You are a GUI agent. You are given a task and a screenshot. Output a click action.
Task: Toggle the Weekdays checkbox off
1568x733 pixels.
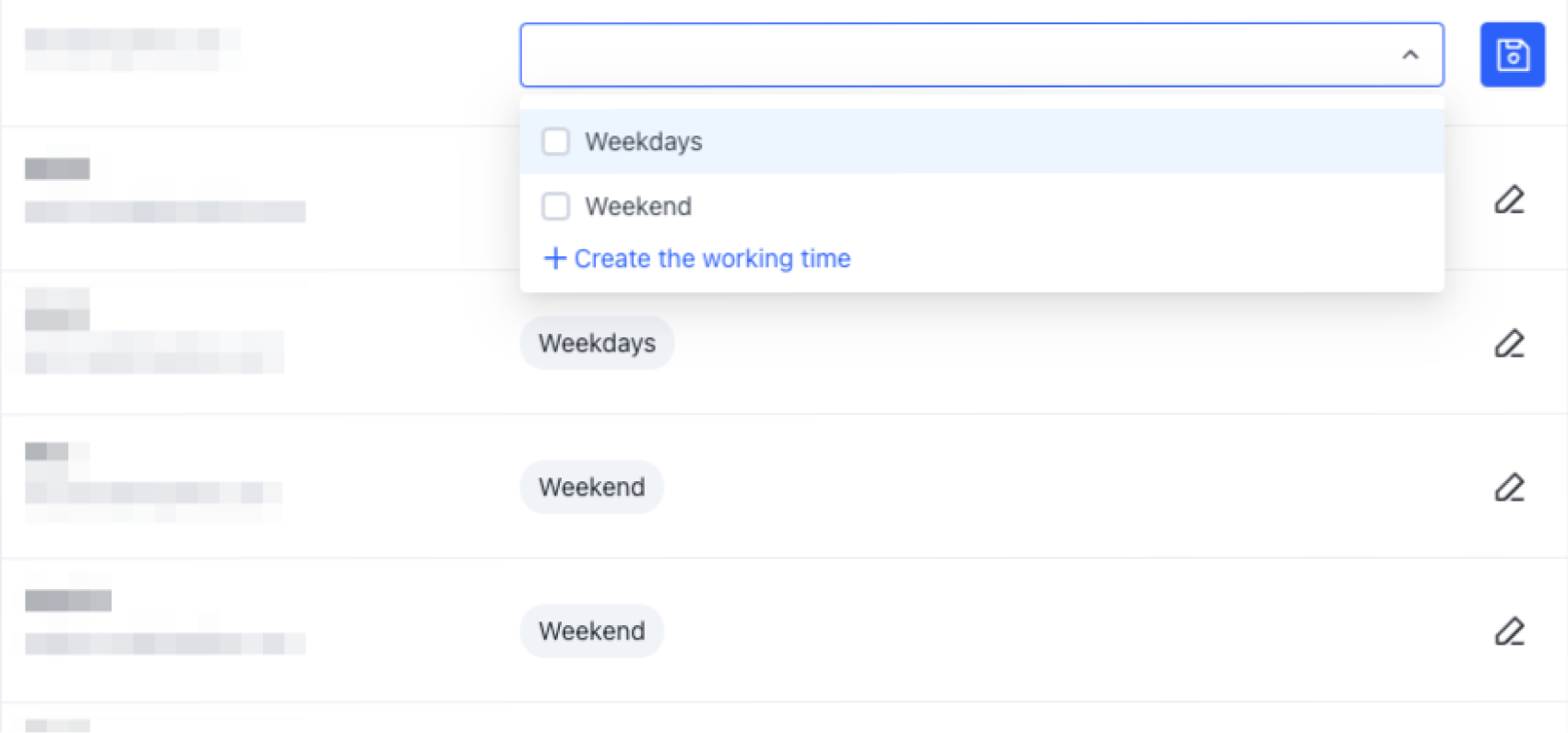coord(555,141)
